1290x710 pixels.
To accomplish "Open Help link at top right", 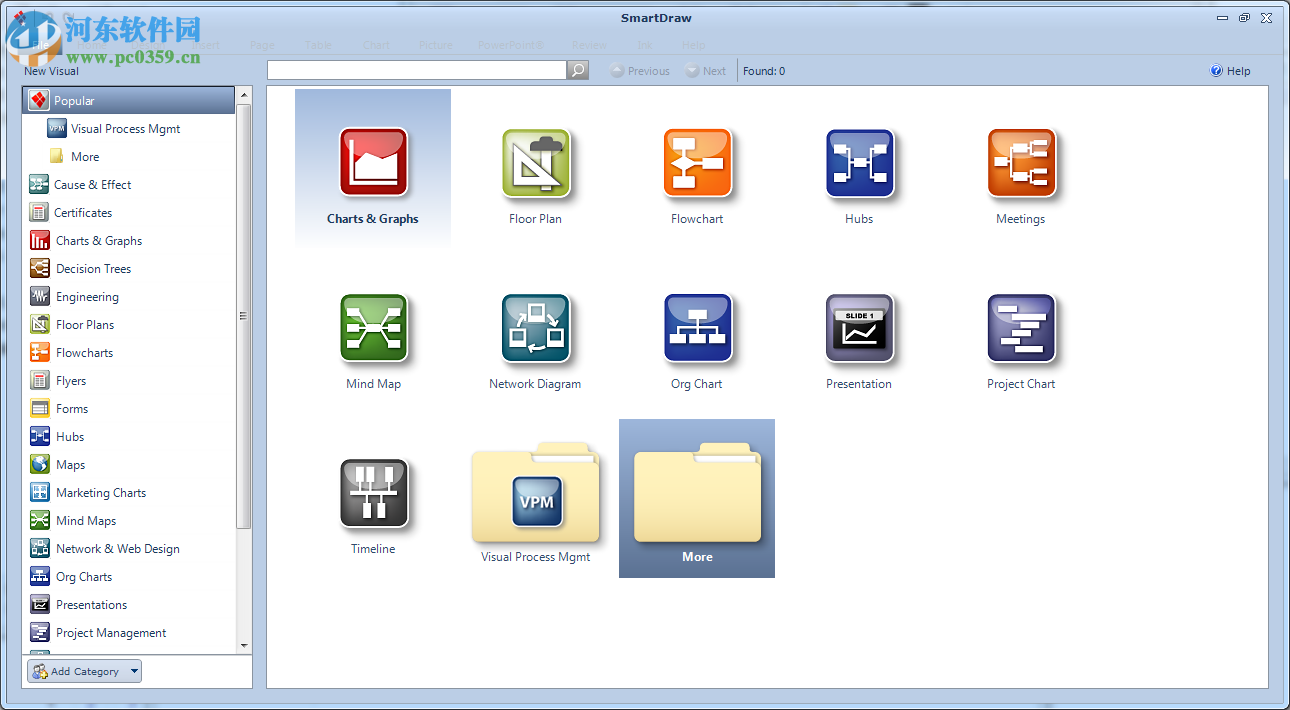I will point(1231,71).
